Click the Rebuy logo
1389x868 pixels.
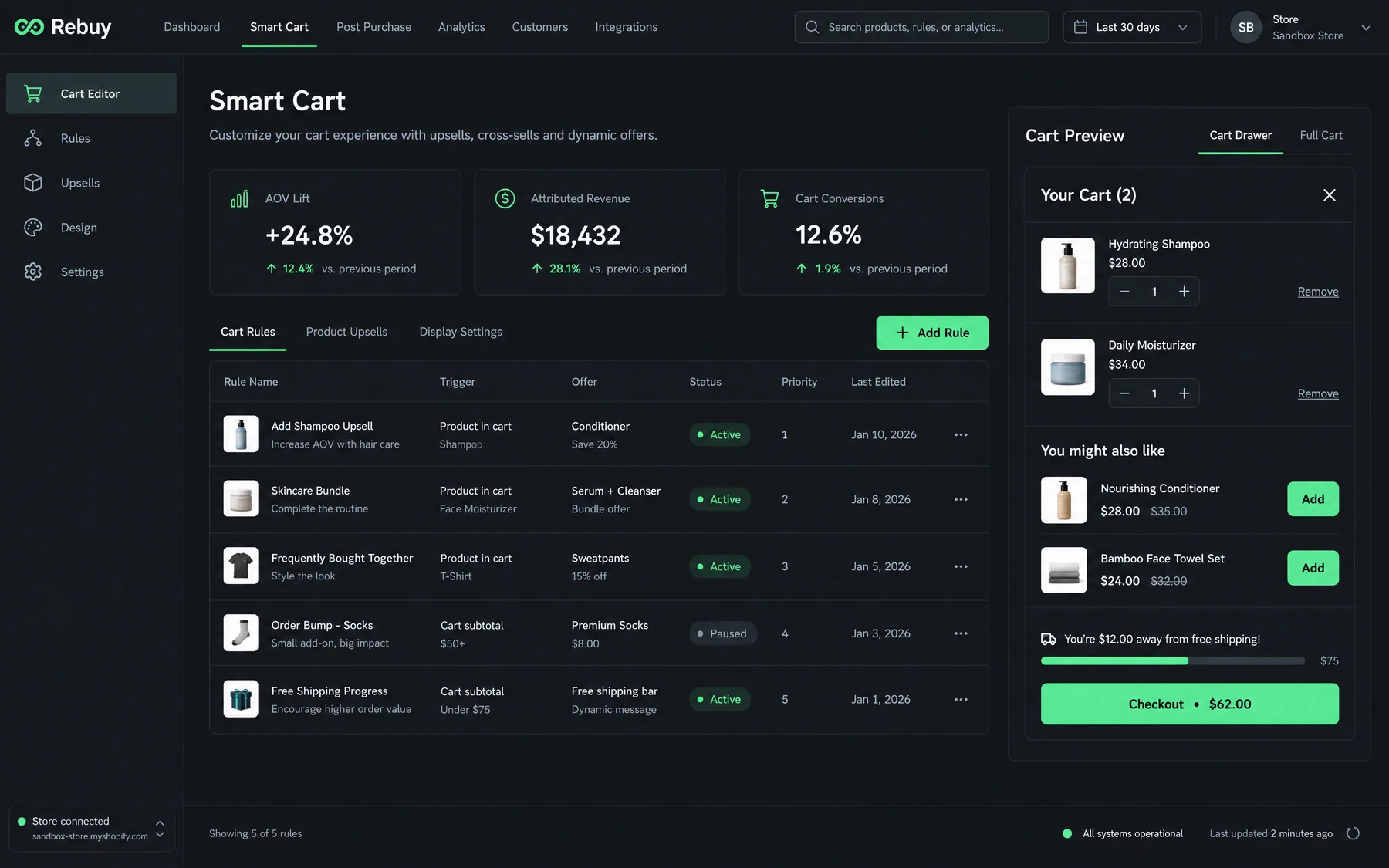[x=63, y=27]
